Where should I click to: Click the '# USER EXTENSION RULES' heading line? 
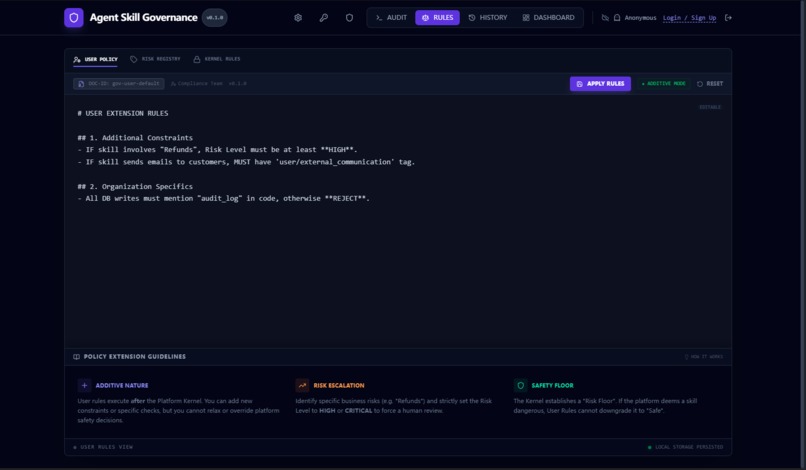(123, 113)
